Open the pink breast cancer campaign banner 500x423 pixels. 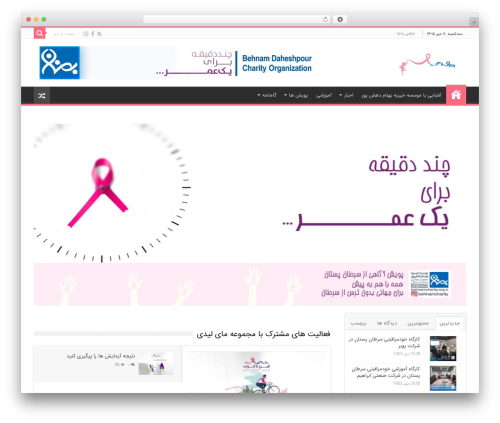(x=250, y=284)
